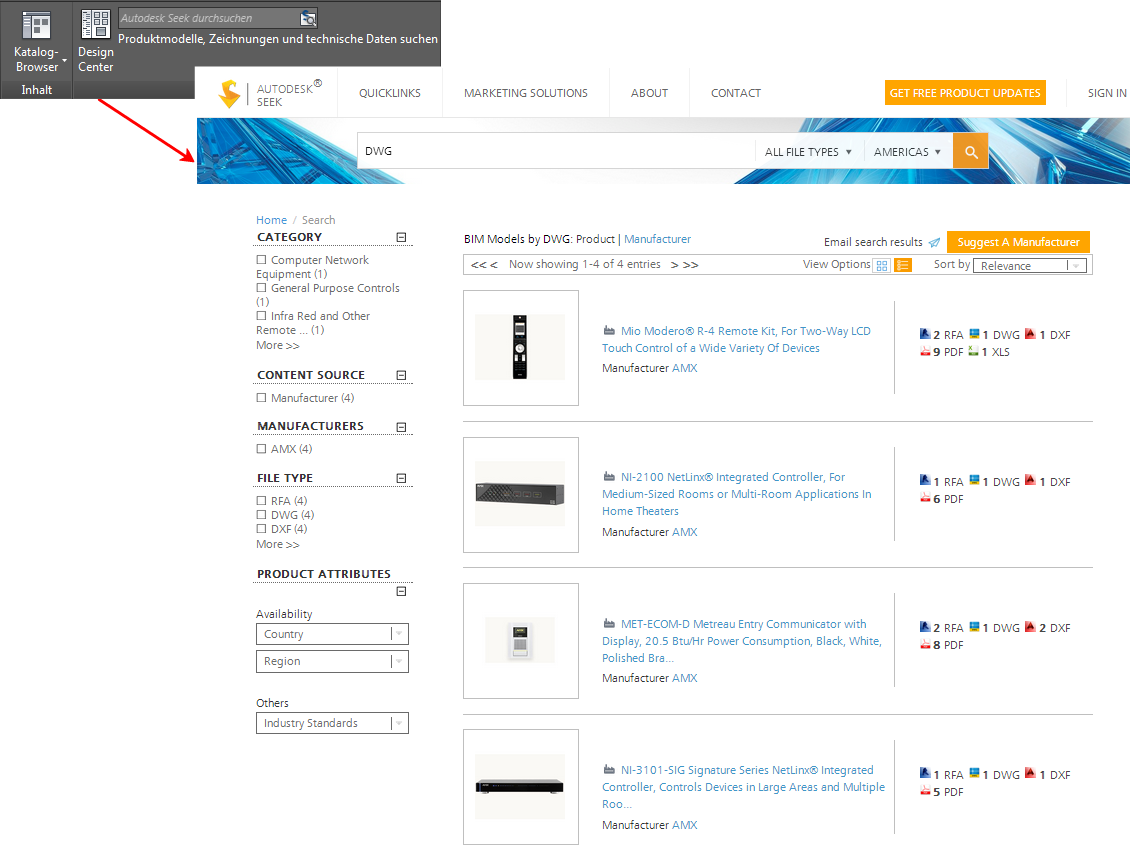Switch results to Manufacturer view link

click(657, 239)
